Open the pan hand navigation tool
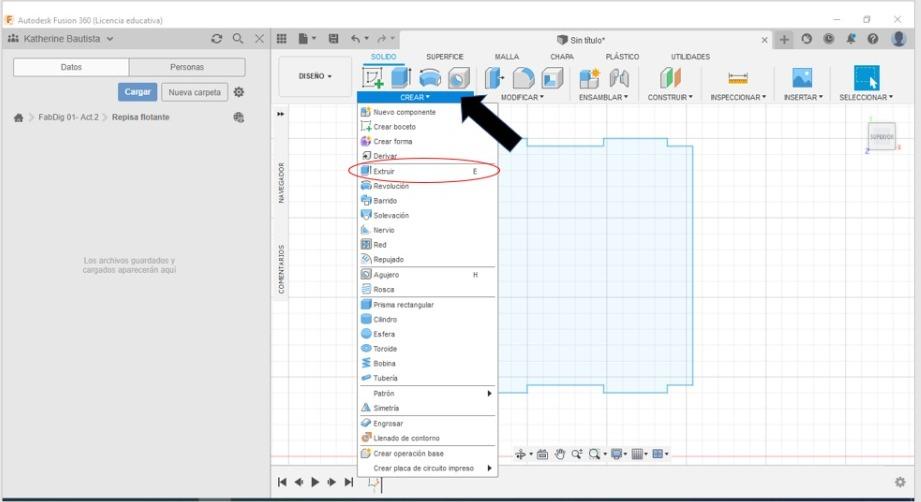Viewport: 921px width, 502px height. pos(560,454)
